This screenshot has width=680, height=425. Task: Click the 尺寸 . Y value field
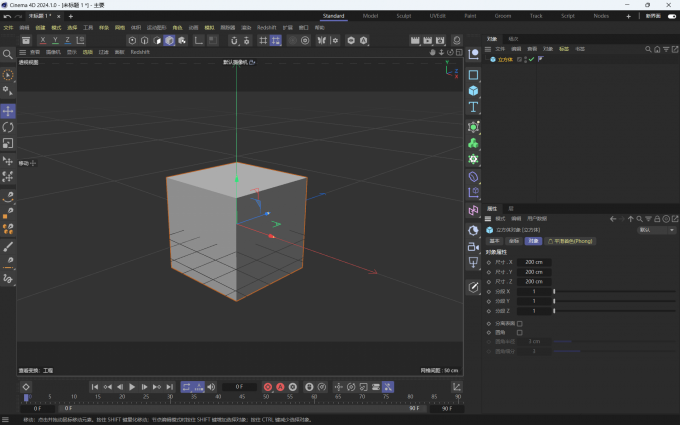coord(534,272)
